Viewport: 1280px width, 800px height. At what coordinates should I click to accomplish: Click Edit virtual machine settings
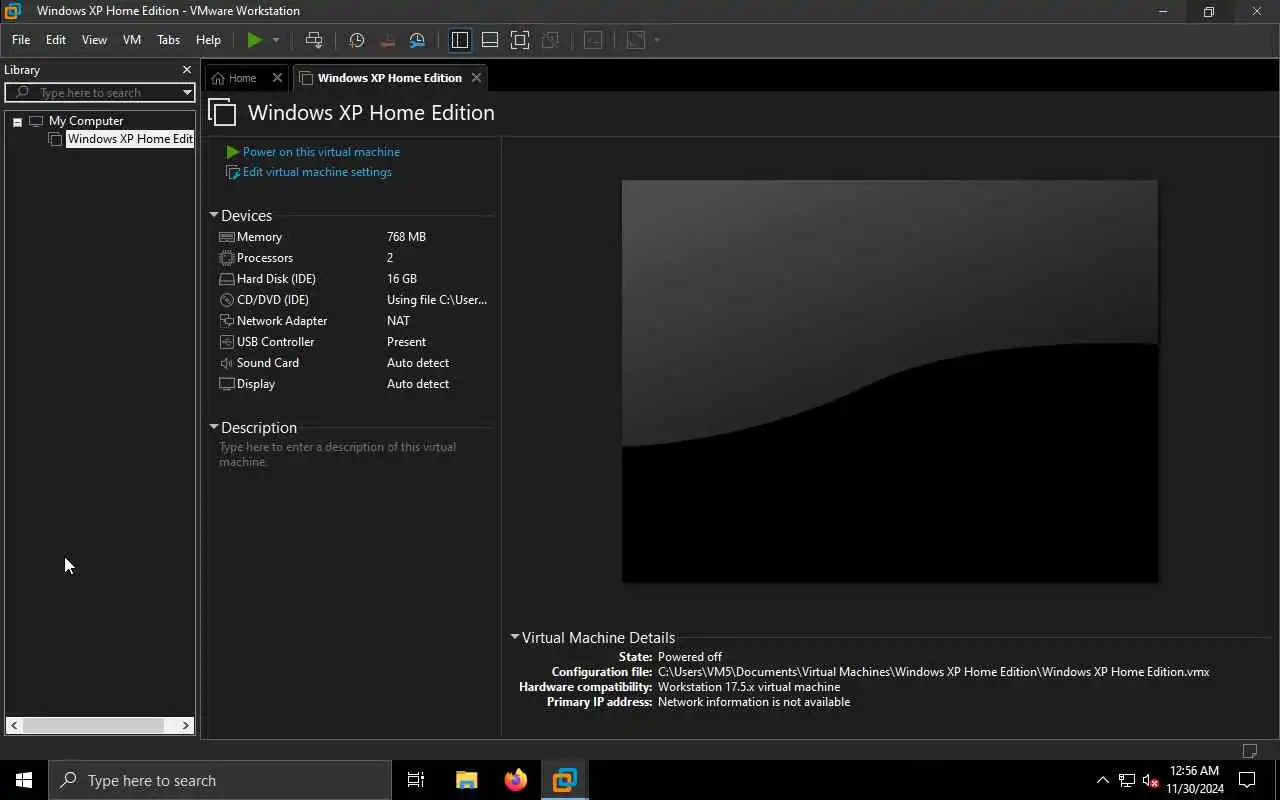coord(317,172)
